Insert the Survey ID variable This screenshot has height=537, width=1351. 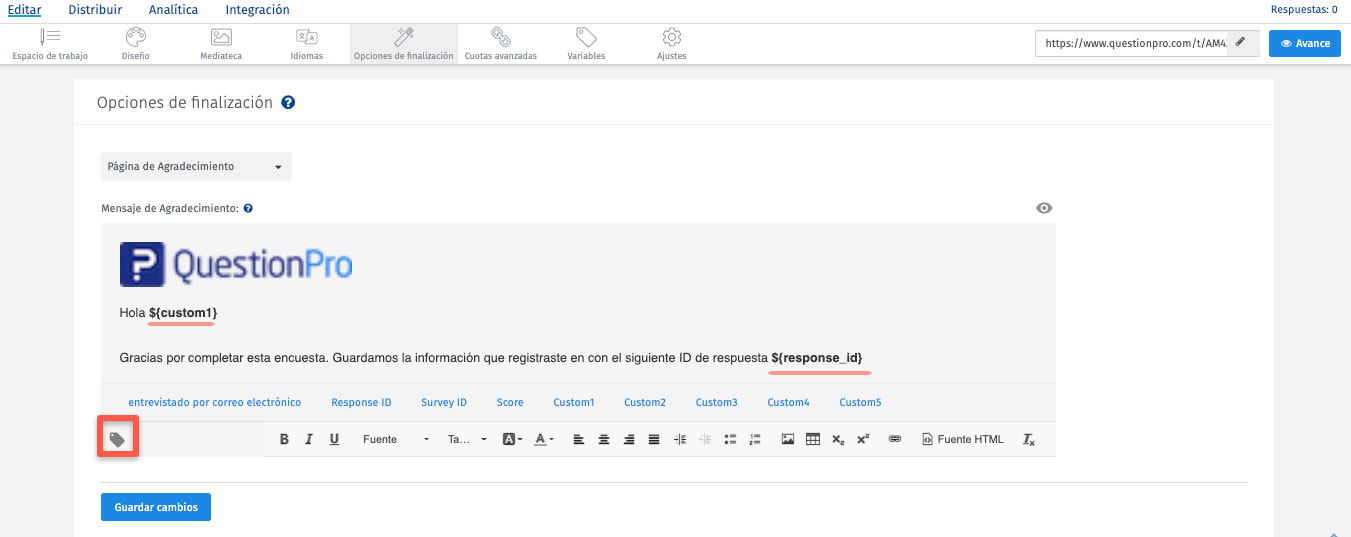444,402
